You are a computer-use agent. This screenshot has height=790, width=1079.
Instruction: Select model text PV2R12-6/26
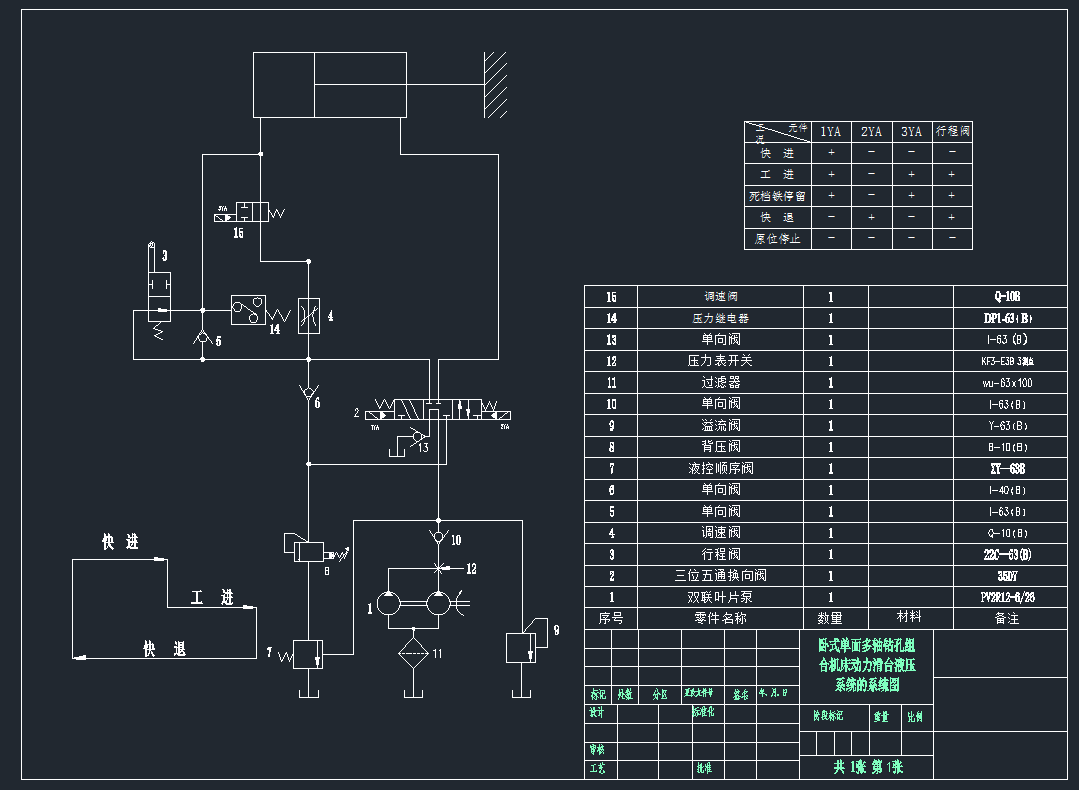(x=1007, y=597)
